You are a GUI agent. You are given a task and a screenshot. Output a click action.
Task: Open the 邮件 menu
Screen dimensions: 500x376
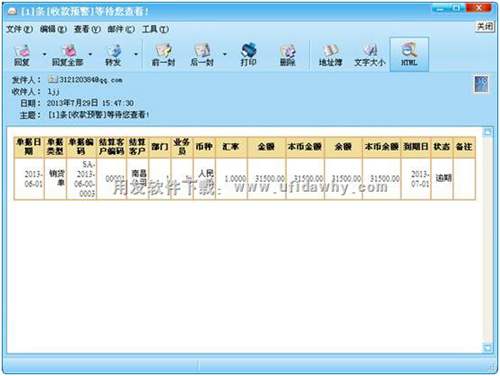point(121,29)
